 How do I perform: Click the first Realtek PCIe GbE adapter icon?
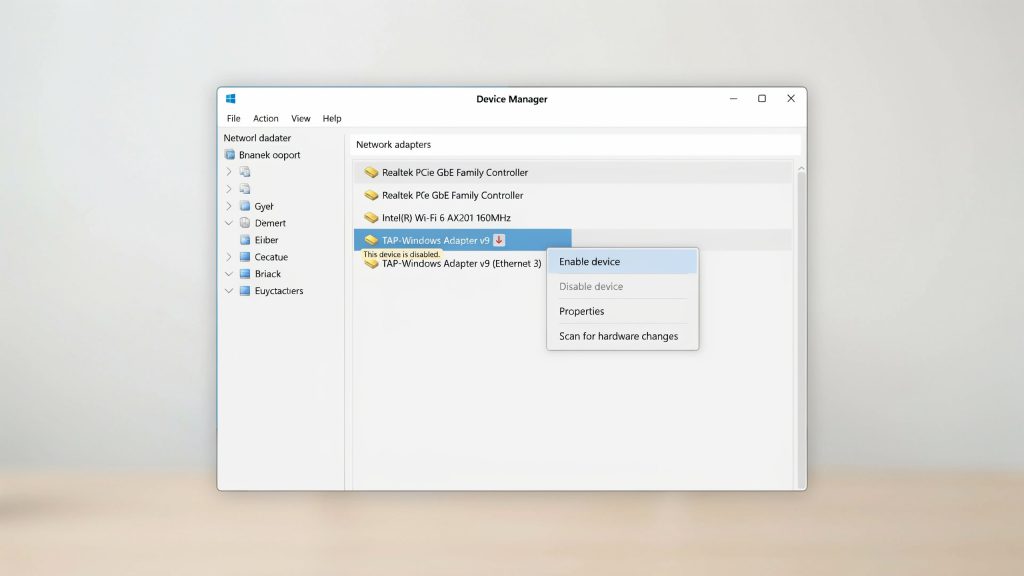(x=371, y=172)
